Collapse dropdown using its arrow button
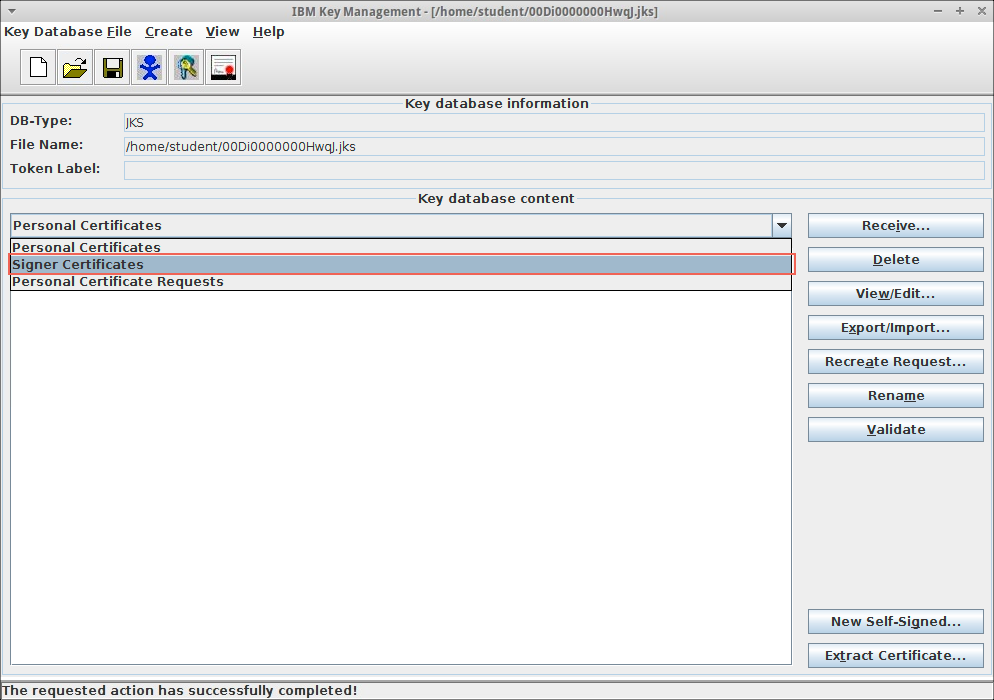The width and height of the screenshot is (994, 700). pyautogui.click(x=782, y=225)
